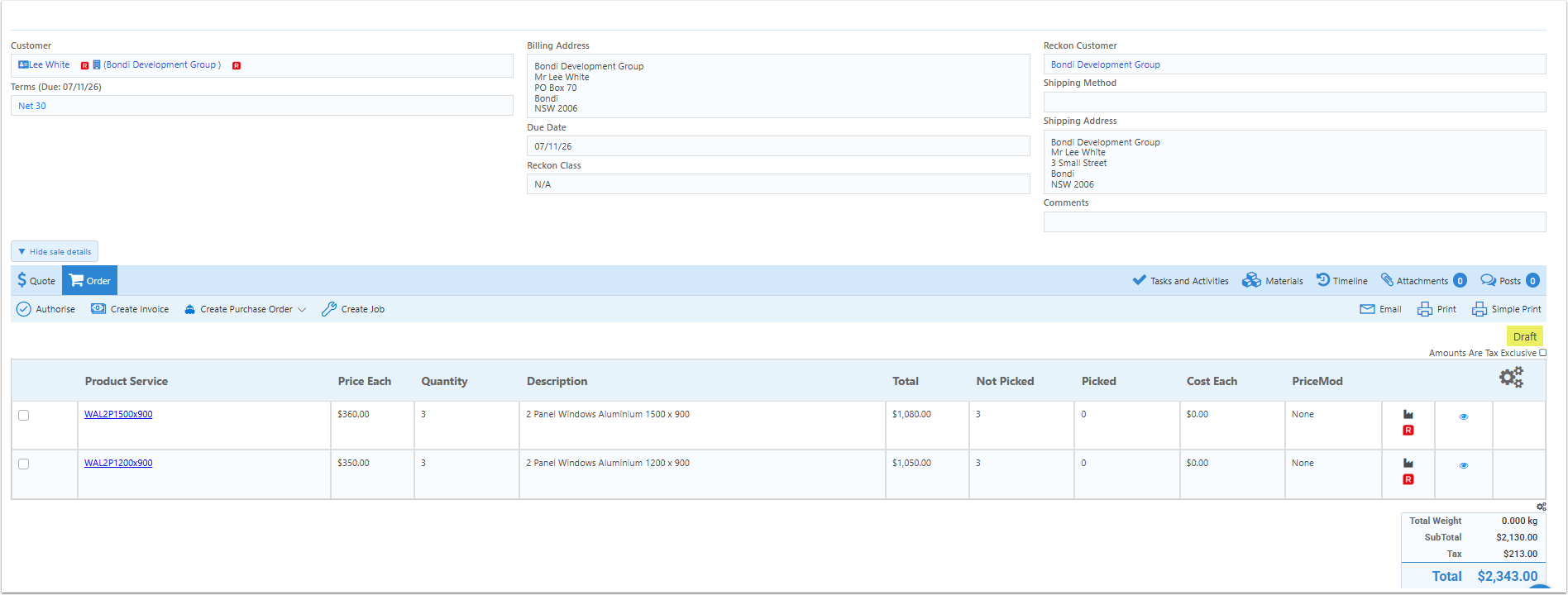
Task: Enable Amounts Are Tax Exclusive checkbox
Action: click(1542, 353)
